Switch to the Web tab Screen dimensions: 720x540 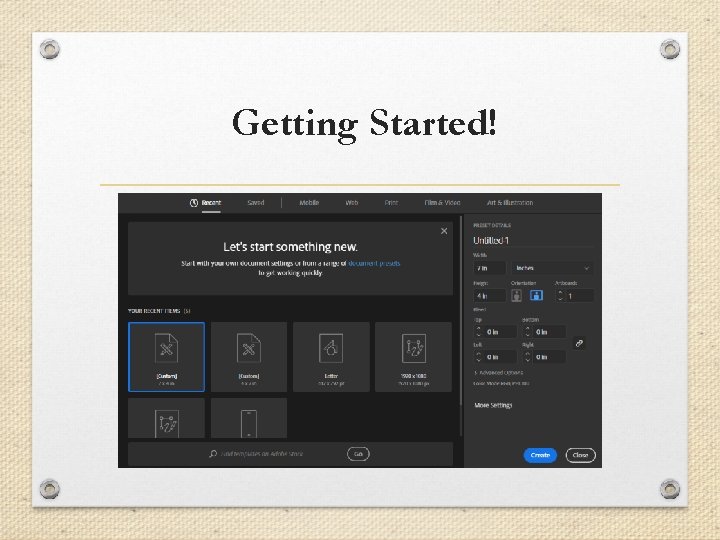click(x=352, y=202)
